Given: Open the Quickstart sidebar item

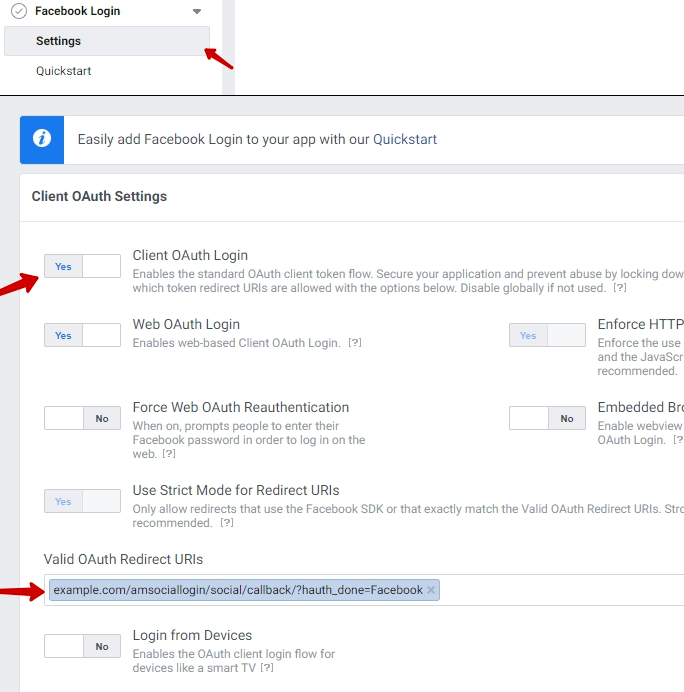Looking at the screenshot, I should (64, 71).
